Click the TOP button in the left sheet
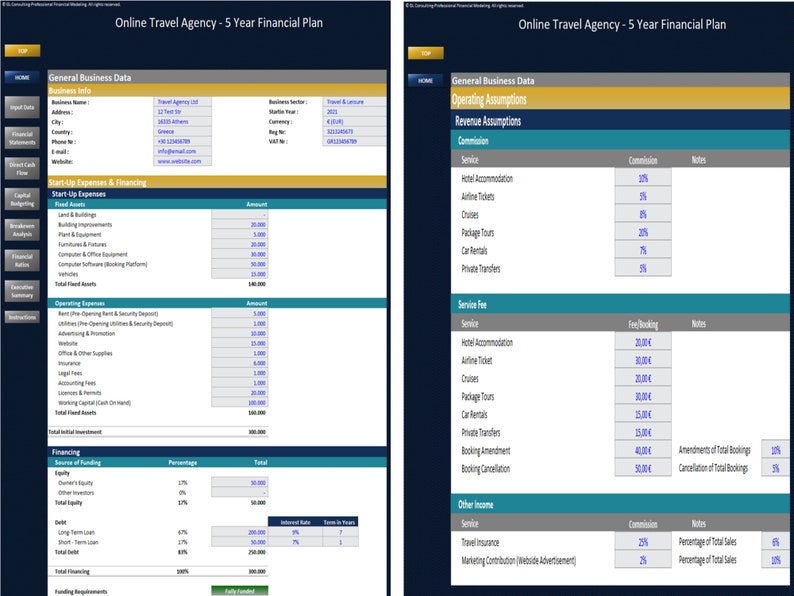The height and width of the screenshot is (596, 794). pos(22,51)
